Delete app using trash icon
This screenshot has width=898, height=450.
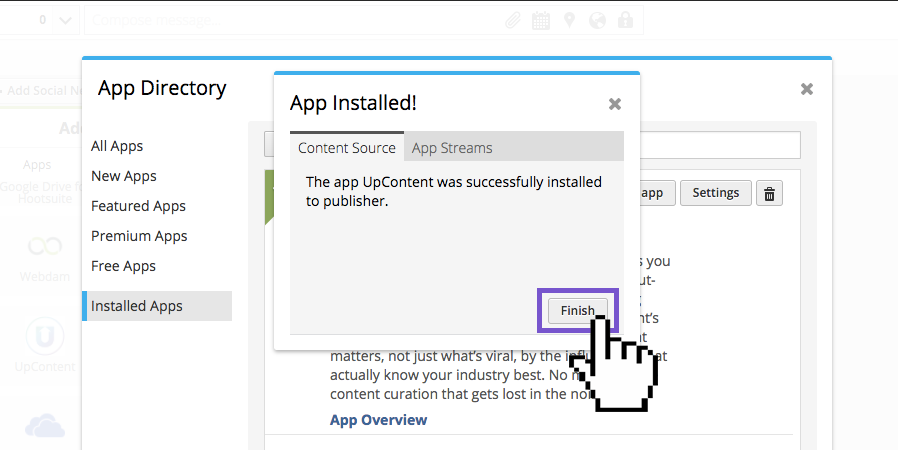click(x=769, y=194)
